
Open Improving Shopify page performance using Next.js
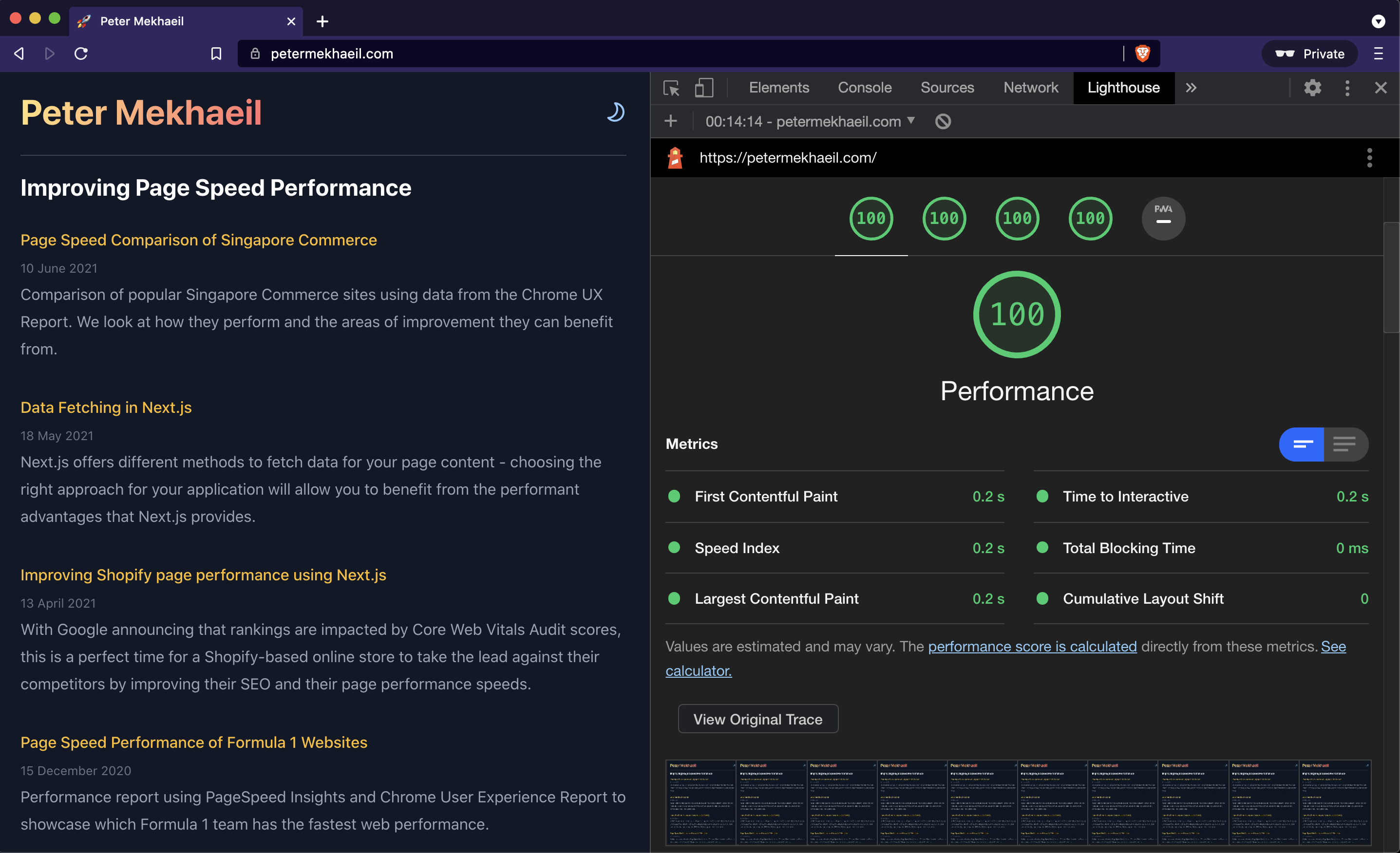(x=203, y=575)
